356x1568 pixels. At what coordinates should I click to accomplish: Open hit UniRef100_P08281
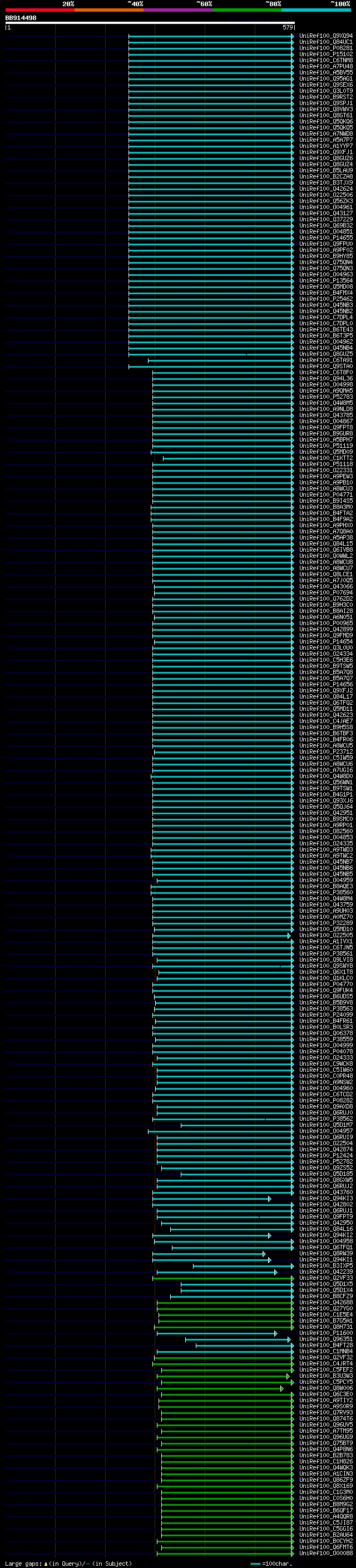(x=326, y=48)
